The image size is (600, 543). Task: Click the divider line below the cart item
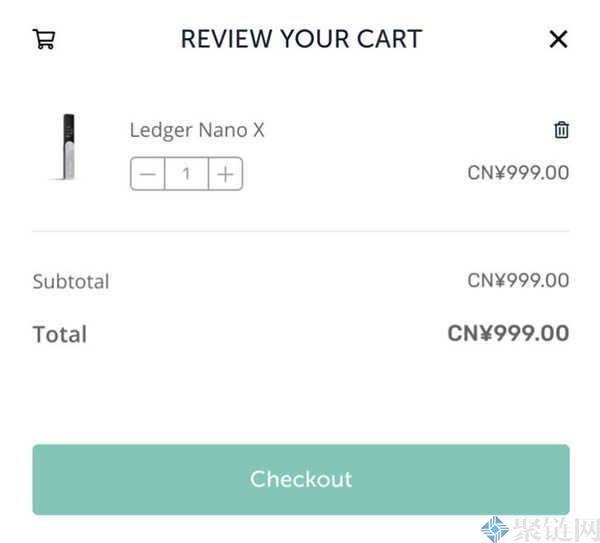[301, 231]
